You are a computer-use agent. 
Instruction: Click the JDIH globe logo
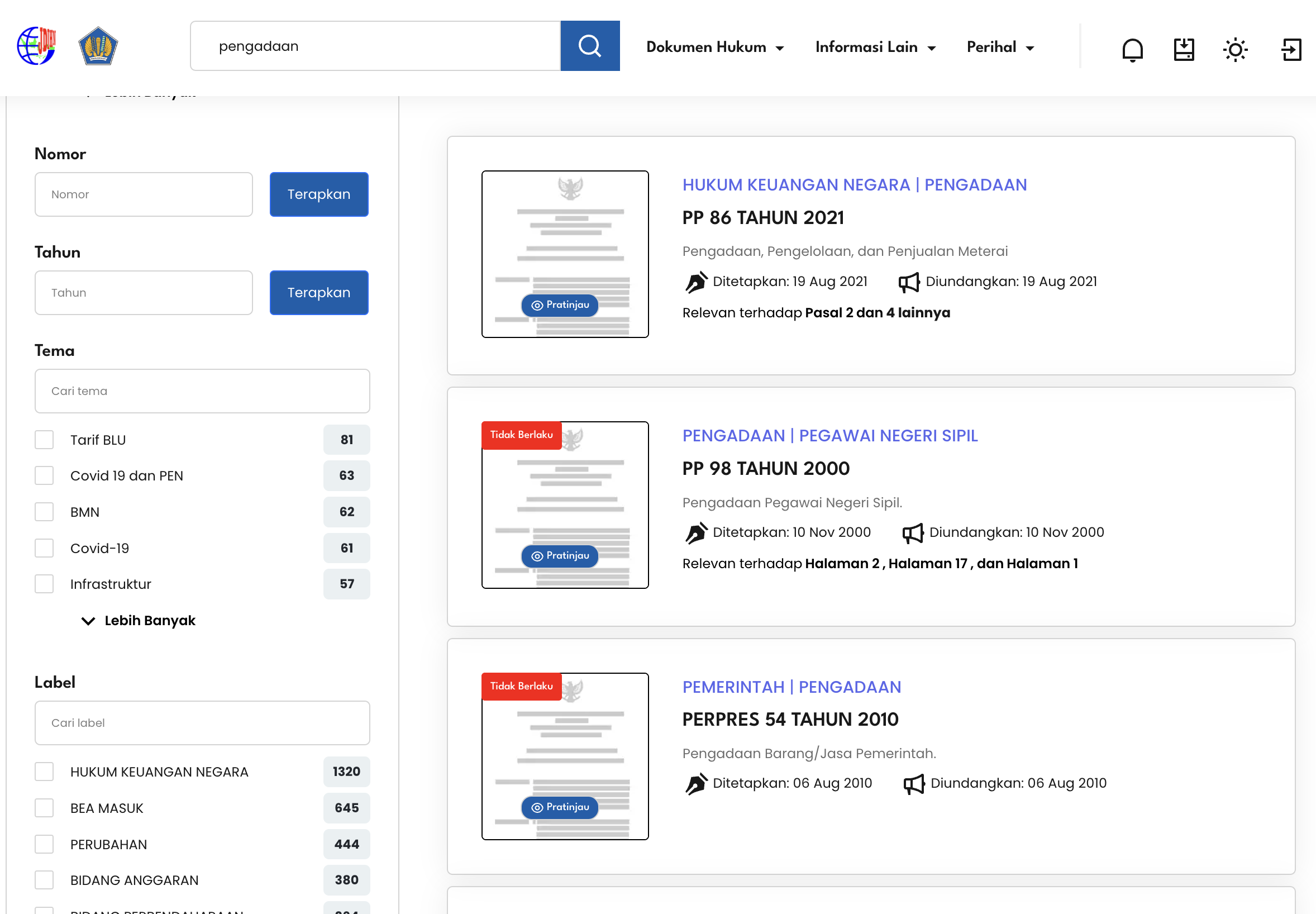tap(36, 46)
